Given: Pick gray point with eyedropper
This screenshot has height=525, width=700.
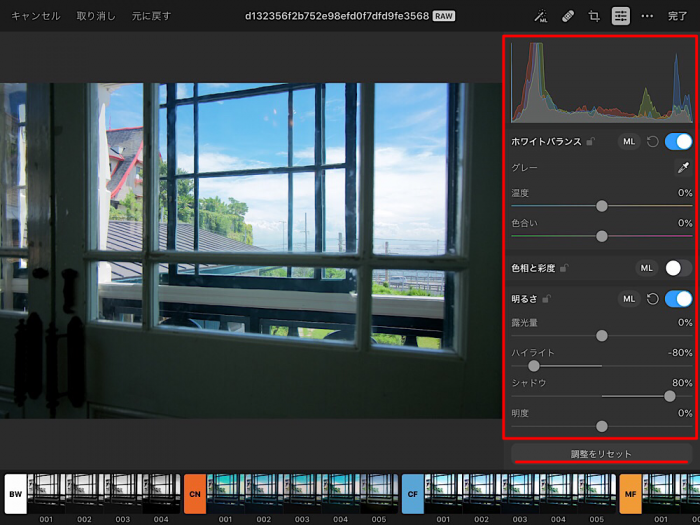Looking at the screenshot, I should tap(683, 167).
